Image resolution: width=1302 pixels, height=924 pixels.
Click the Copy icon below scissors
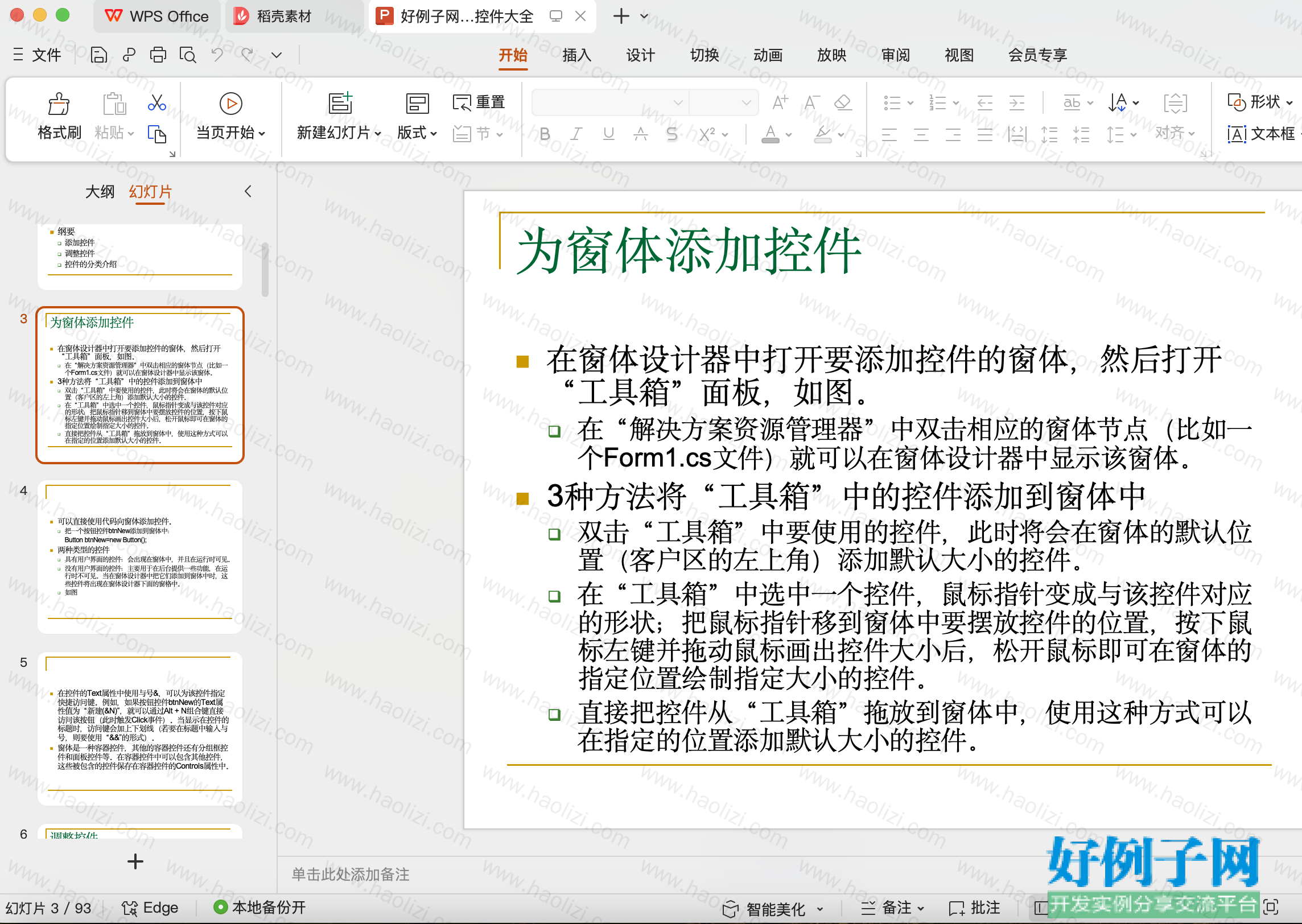(x=157, y=134)
